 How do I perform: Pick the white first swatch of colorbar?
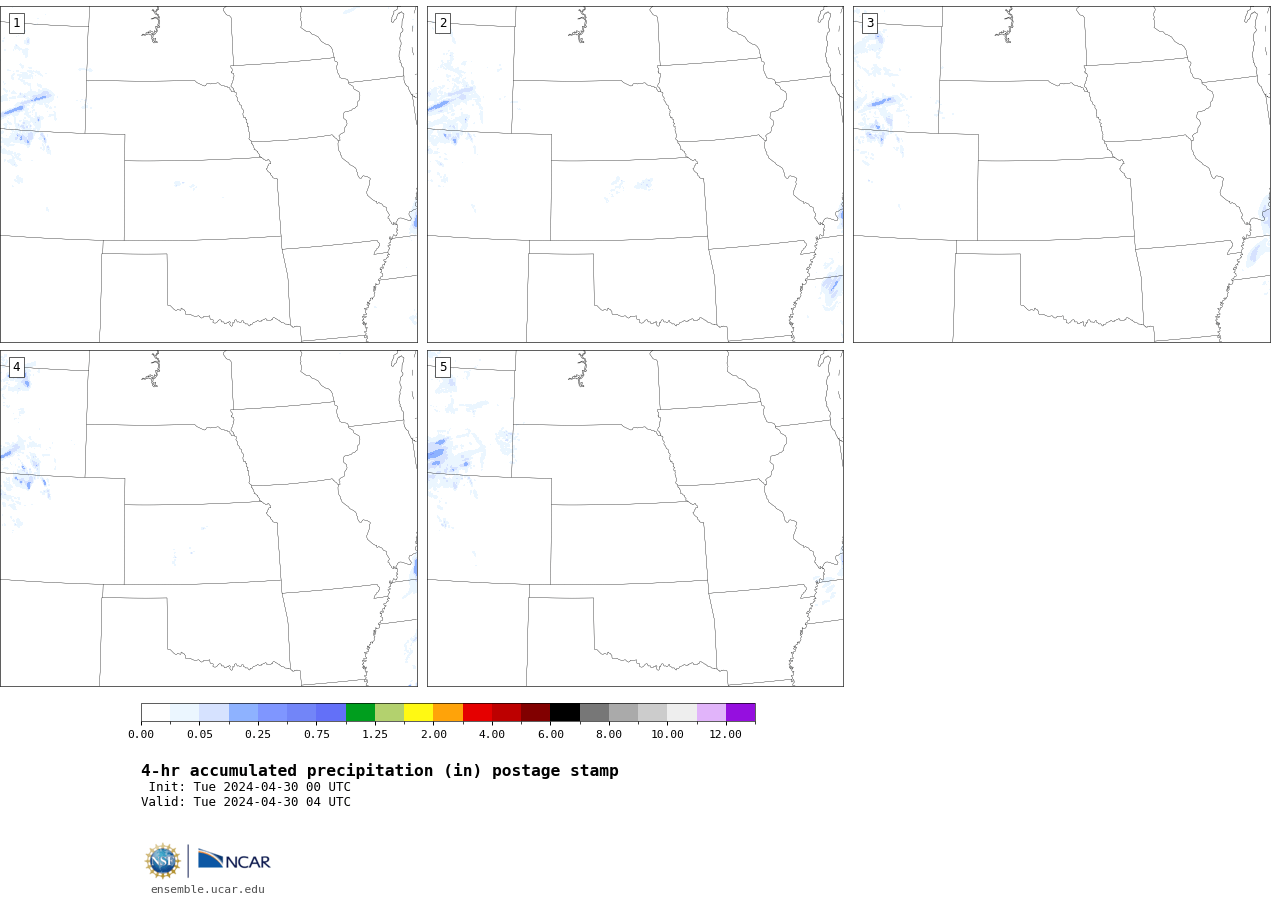[x=155, y=712]
